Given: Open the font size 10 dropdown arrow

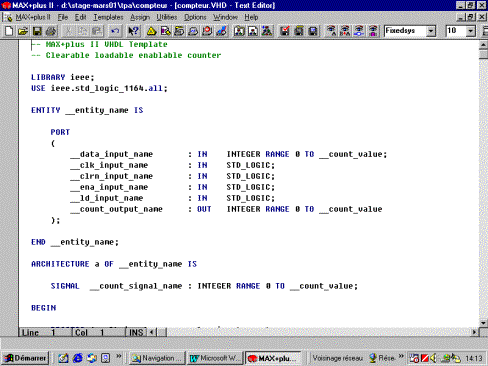Looking at the screenshot, I should pyautogui.click(x=470, y=31).
